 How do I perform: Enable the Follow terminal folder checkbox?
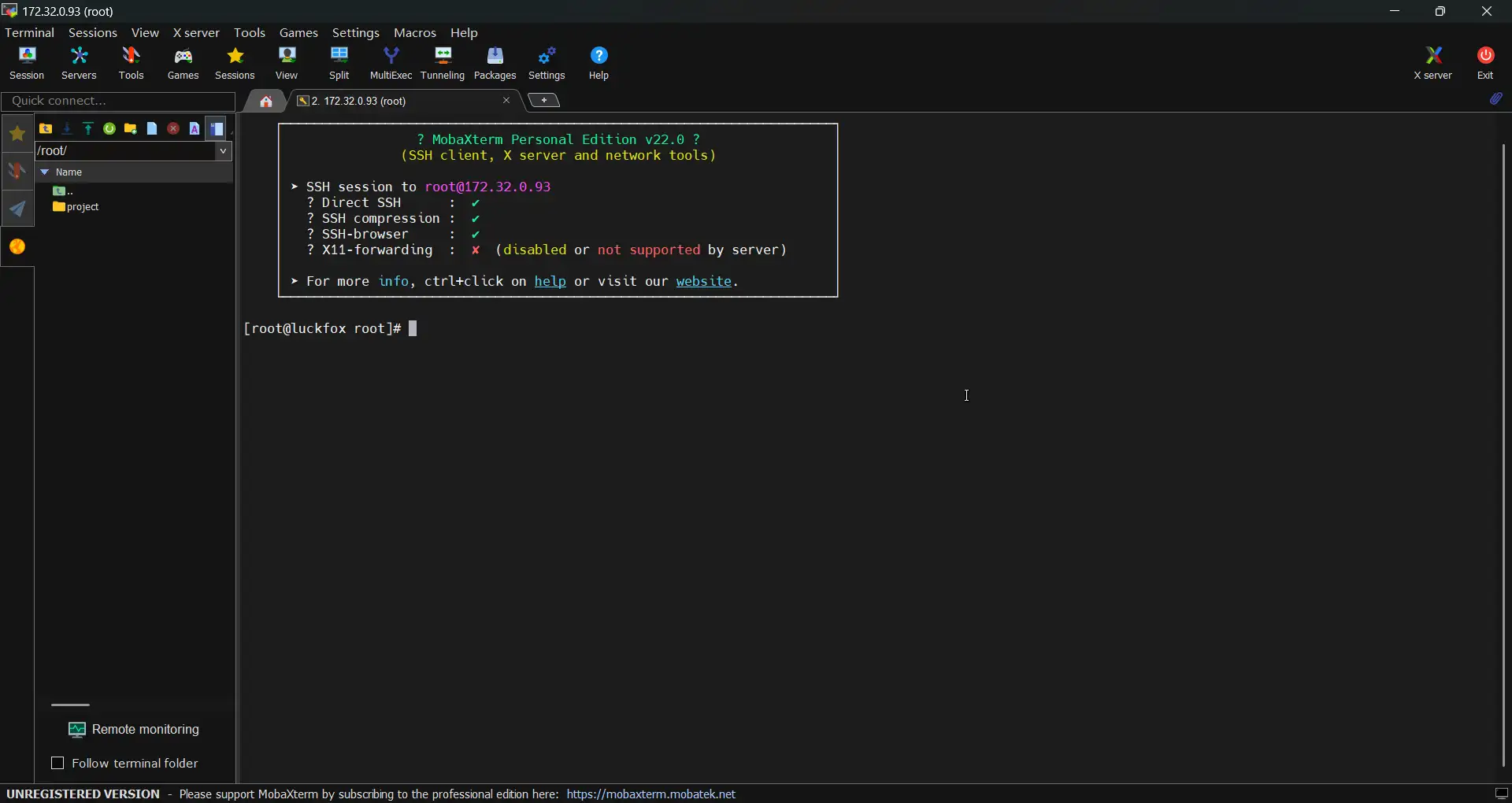pyautogui.click(x=57, y=764)
